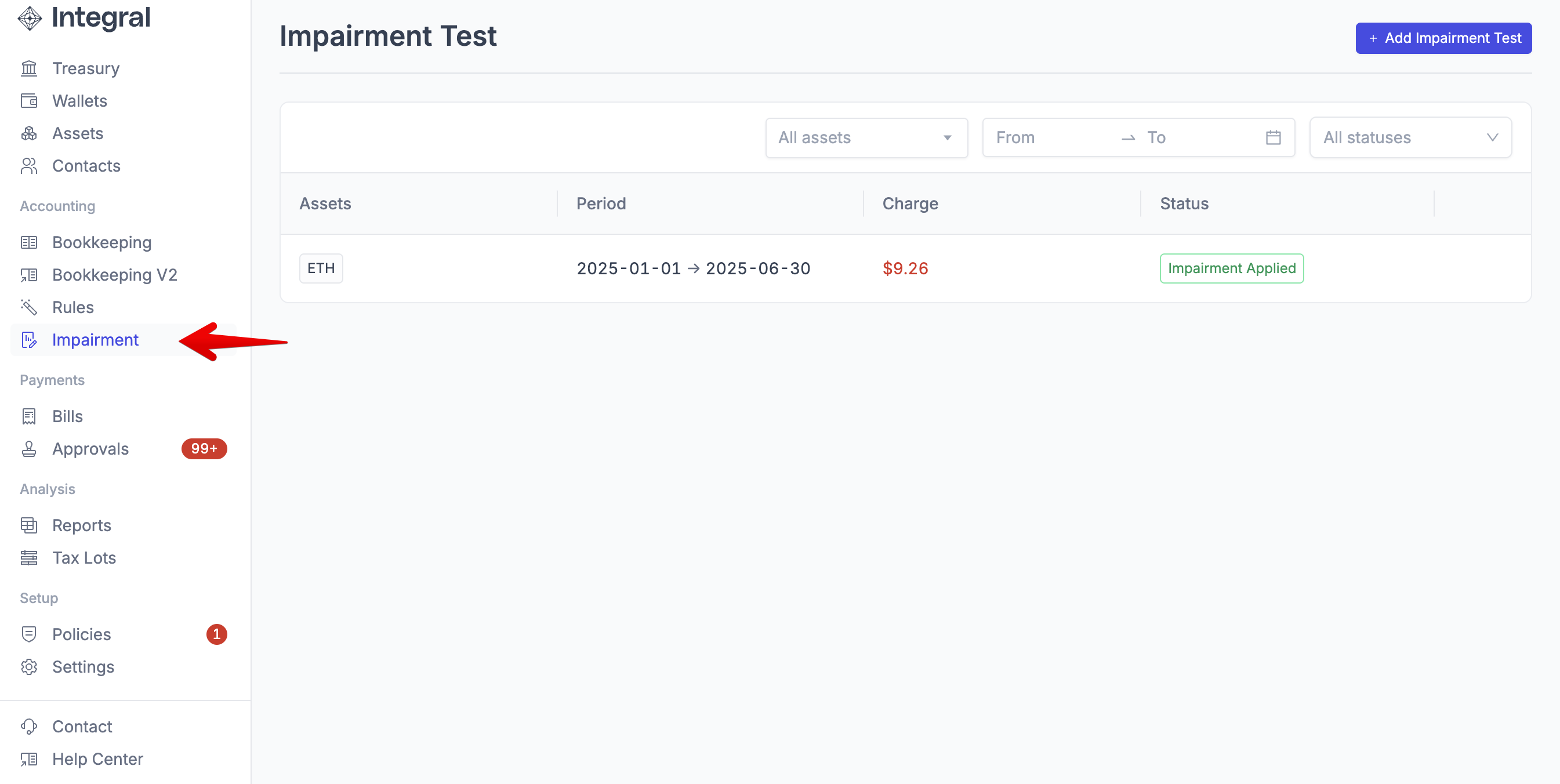Click the Assets cubes icon
Viewport: 1560px width, 784px height.
point(28,134)
